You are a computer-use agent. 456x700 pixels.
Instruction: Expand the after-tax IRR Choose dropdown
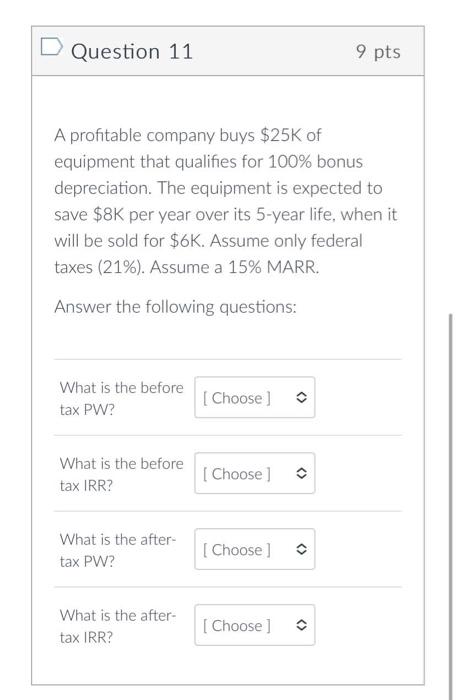[x=255, y=625]
